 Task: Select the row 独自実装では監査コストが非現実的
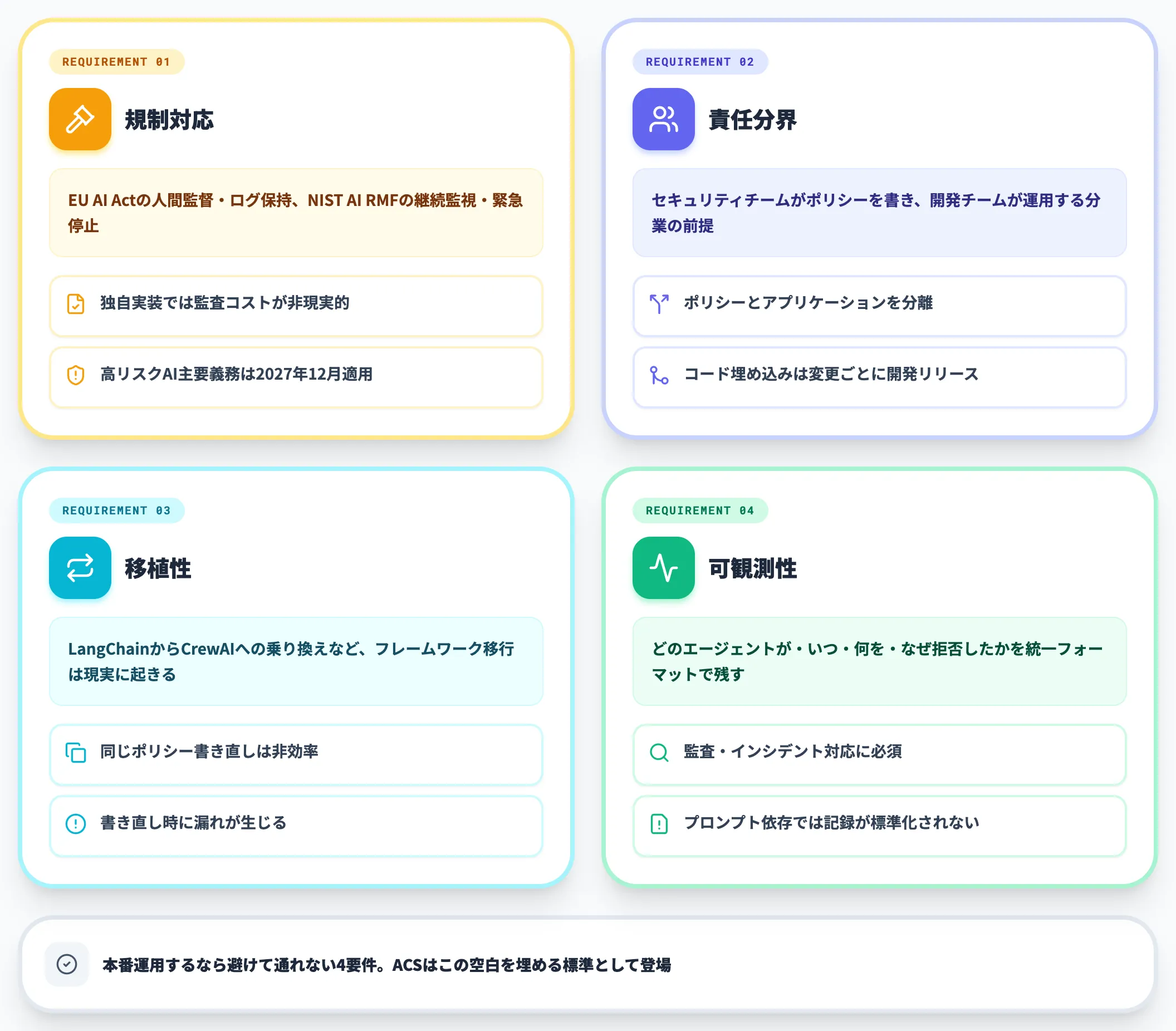(296, 306)
